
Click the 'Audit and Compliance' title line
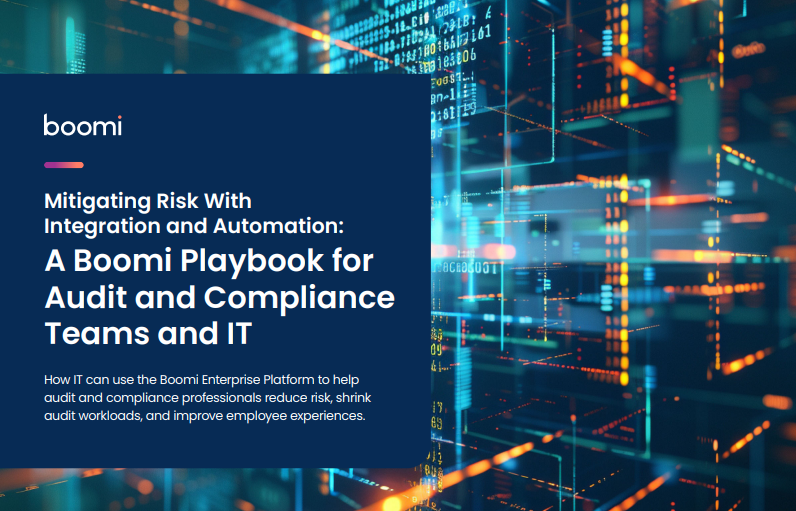(x=219, y=298)
